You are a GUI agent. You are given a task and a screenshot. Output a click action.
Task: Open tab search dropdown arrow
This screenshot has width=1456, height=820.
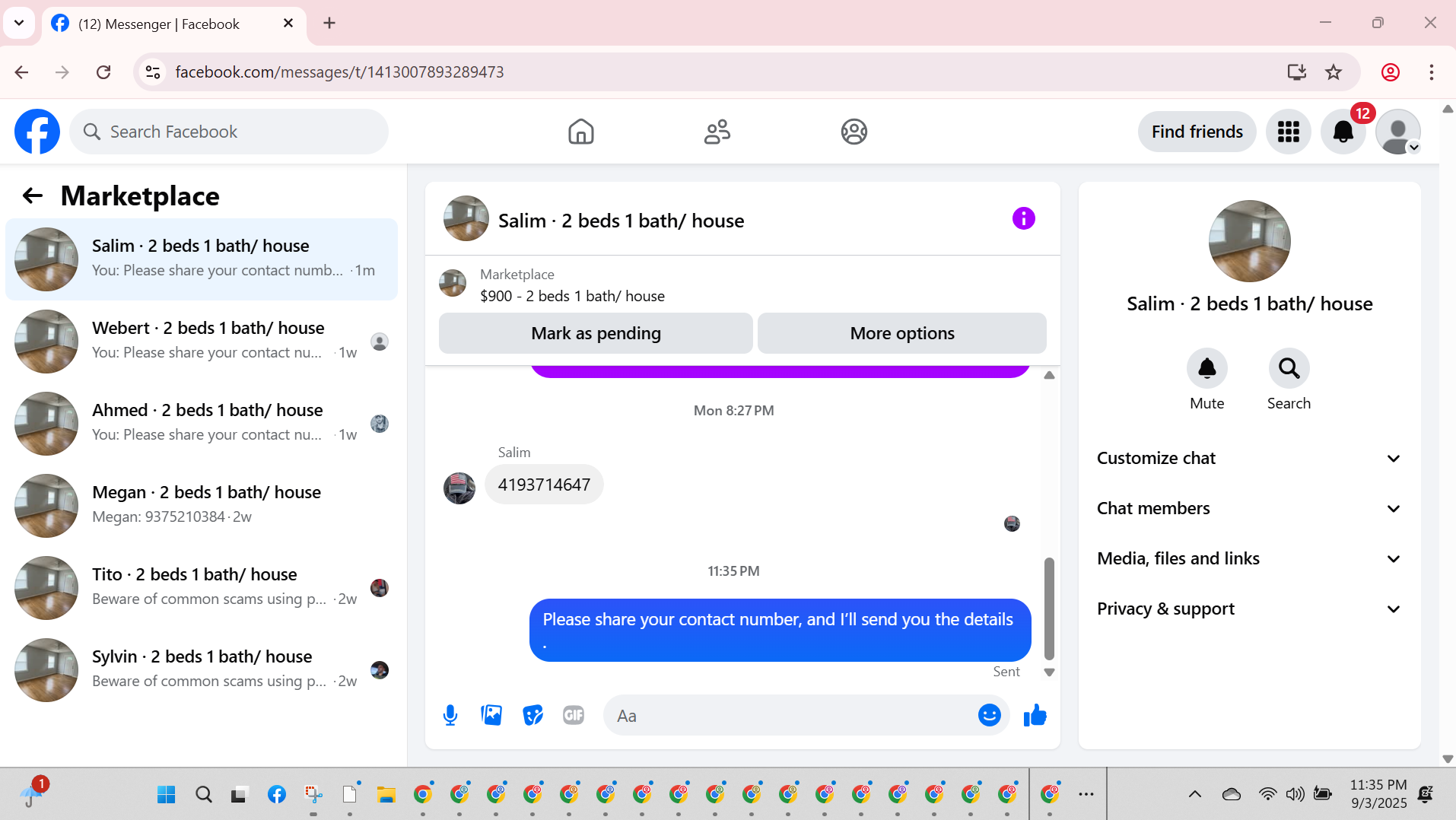click(x=19, y=23)
